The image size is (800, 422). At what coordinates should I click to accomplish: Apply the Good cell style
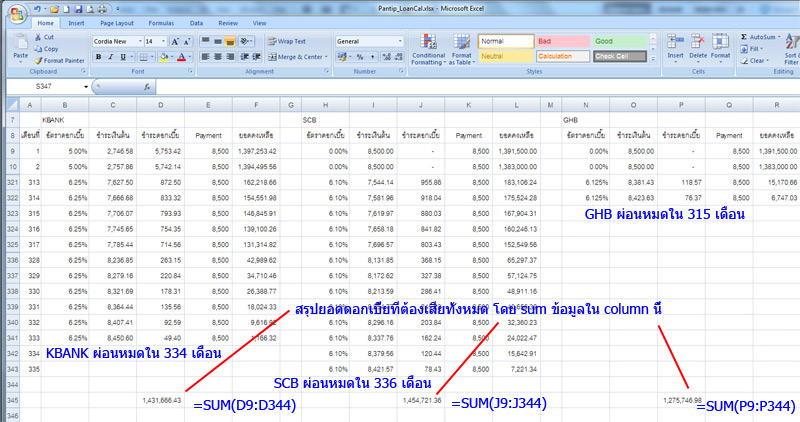click(x=619, y=41)
